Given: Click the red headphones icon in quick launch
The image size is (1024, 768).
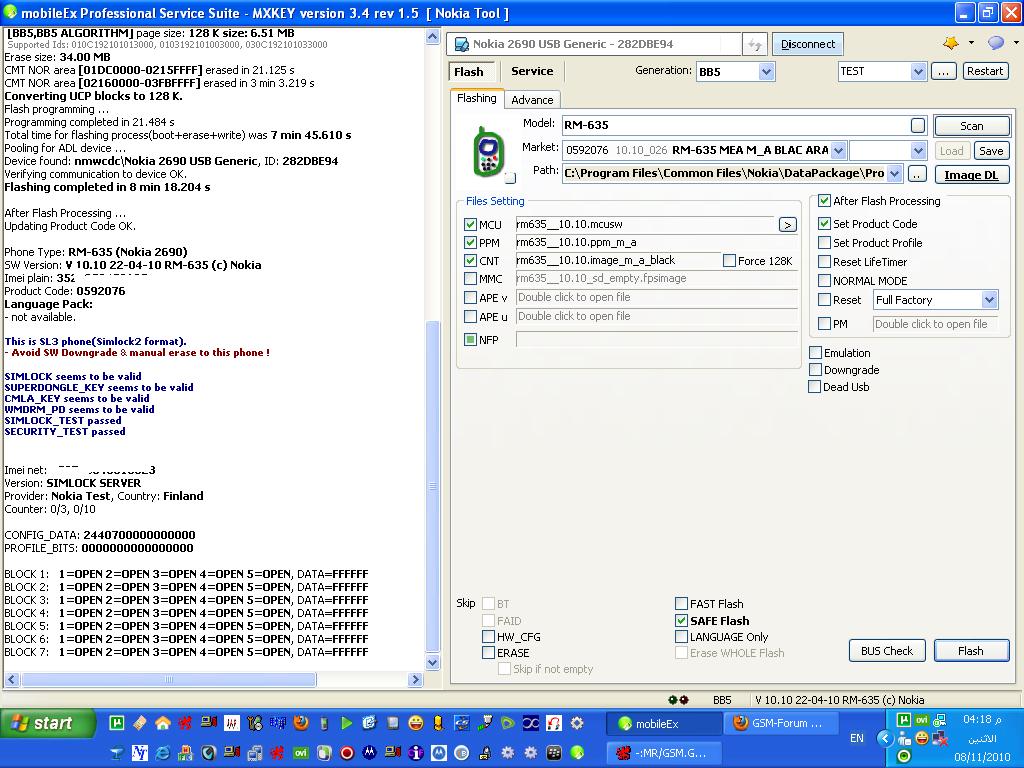Looking at the screenshot, I should pos(554,723).
